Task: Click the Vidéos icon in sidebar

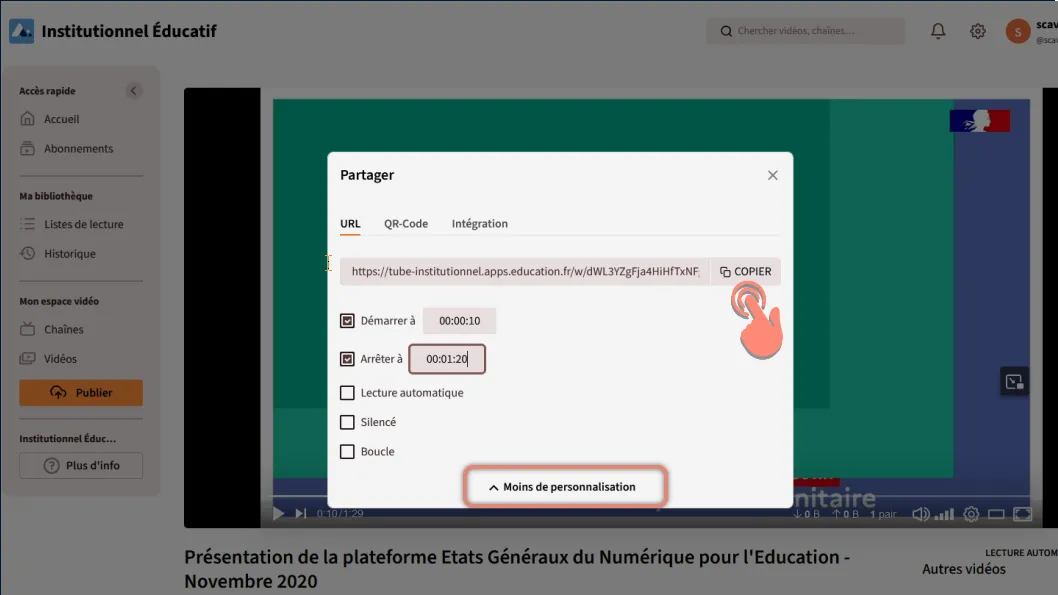Action: pyautogui.click(x=27, y=359)
